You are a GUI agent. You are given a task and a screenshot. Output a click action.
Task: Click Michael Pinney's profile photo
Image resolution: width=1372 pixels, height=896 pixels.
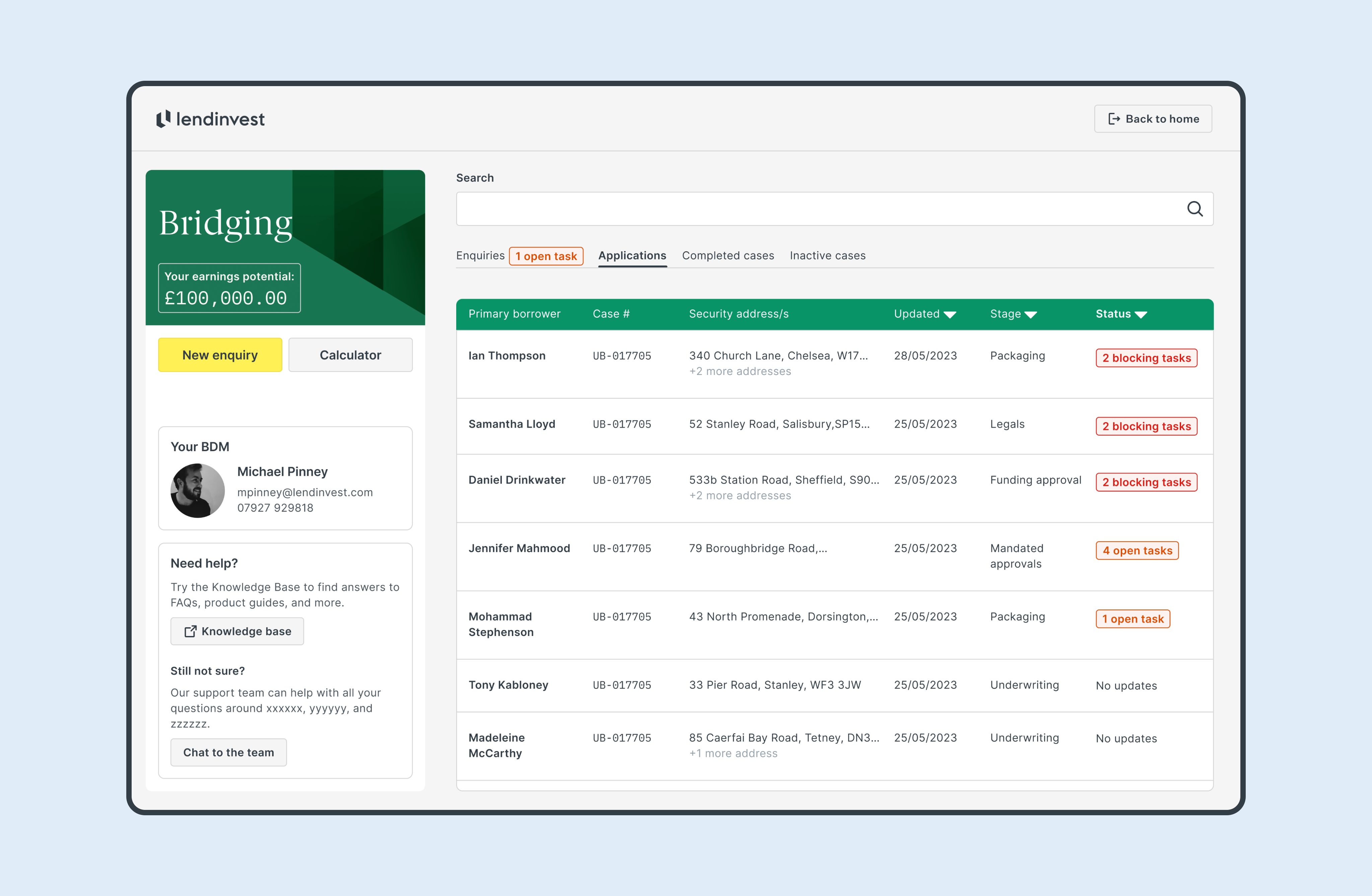point(198,491)
